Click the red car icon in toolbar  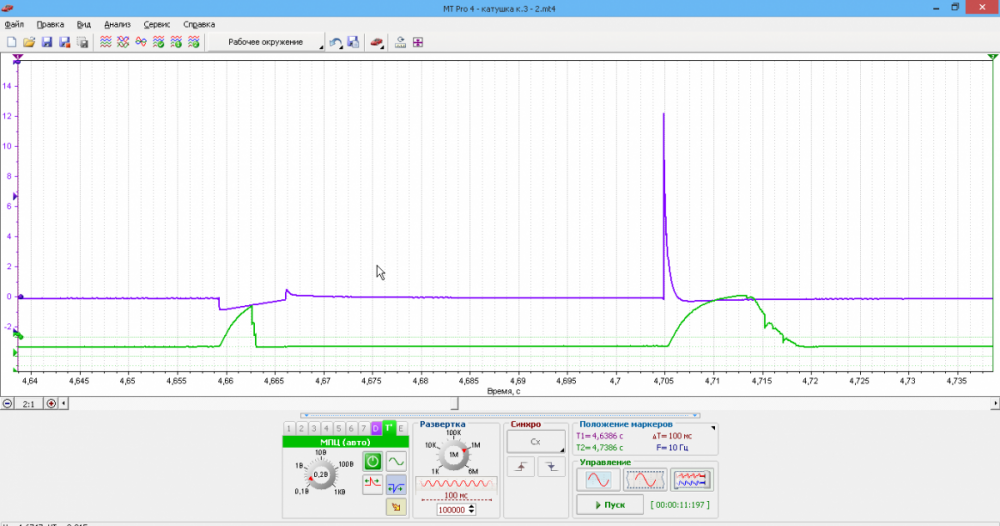[x=377, y=42]
